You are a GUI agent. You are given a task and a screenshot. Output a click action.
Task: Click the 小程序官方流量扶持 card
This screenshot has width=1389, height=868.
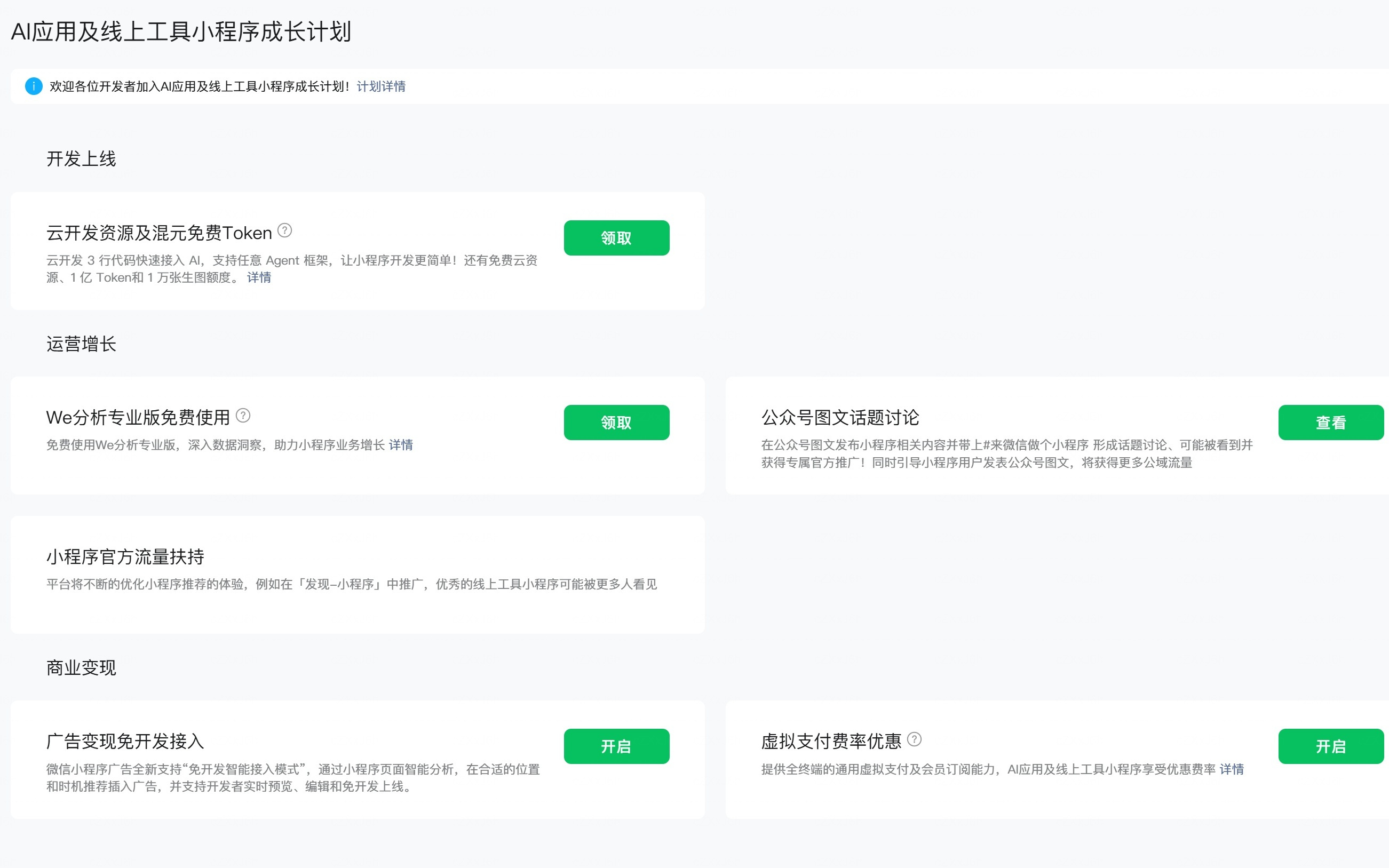[x=357, y=574]
